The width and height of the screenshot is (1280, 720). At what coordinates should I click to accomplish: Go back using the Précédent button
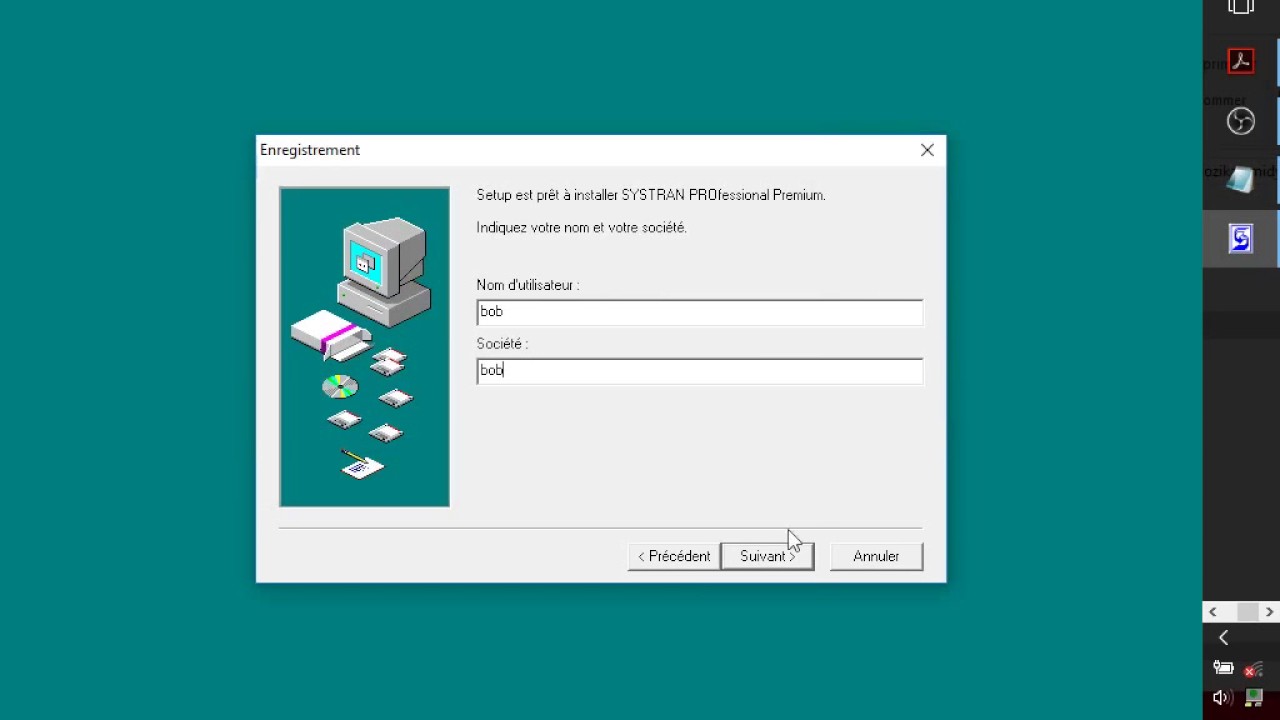pyautogui.click(x=673, y=556)
